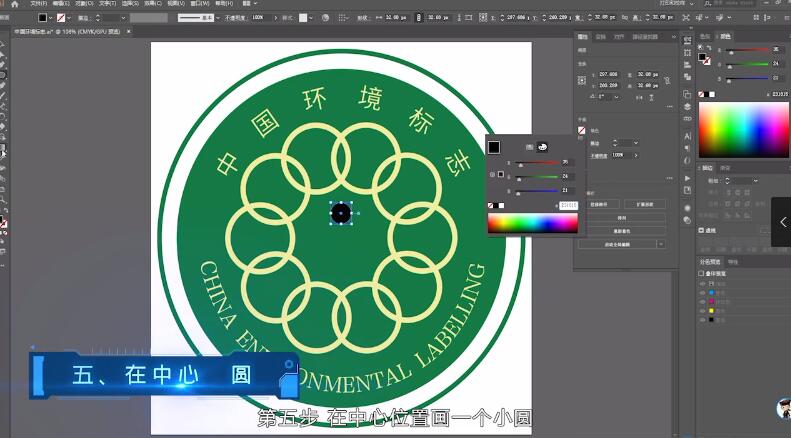Click the Home icon in the menu bar
The image size is (791, 438).
(x=15, y=4)
